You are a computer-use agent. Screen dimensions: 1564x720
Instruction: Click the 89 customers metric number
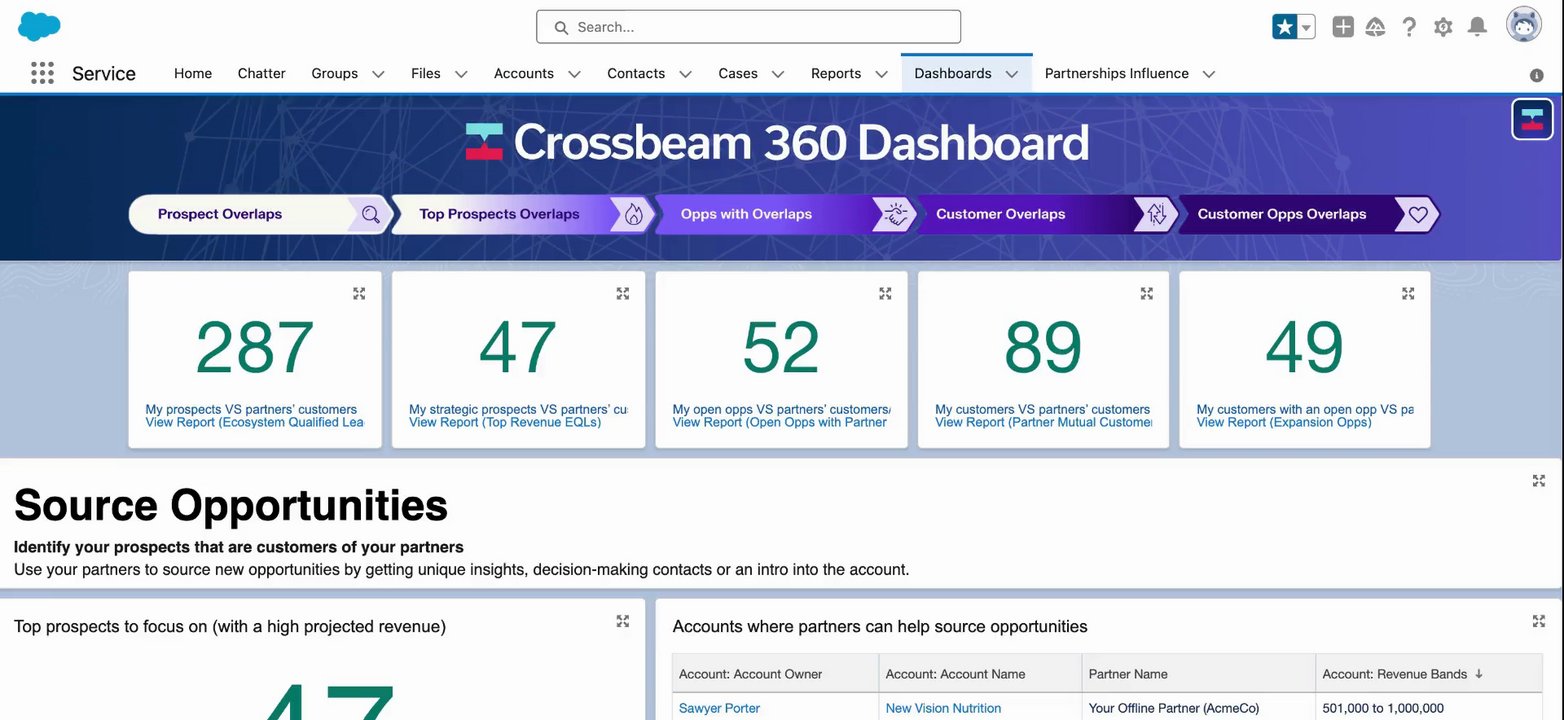click(1043, 348)
